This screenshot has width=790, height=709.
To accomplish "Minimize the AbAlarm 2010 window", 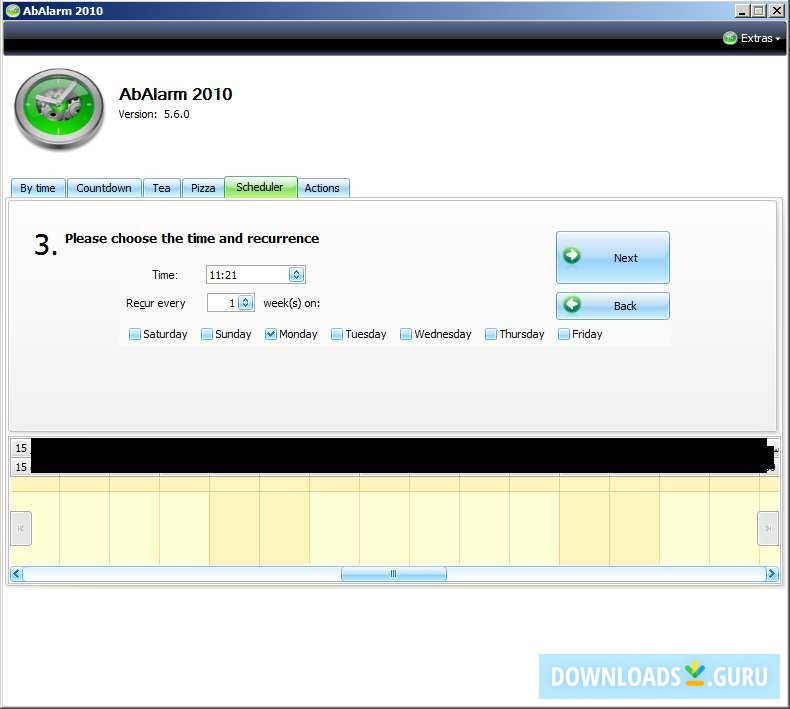I will pos(741,11).
